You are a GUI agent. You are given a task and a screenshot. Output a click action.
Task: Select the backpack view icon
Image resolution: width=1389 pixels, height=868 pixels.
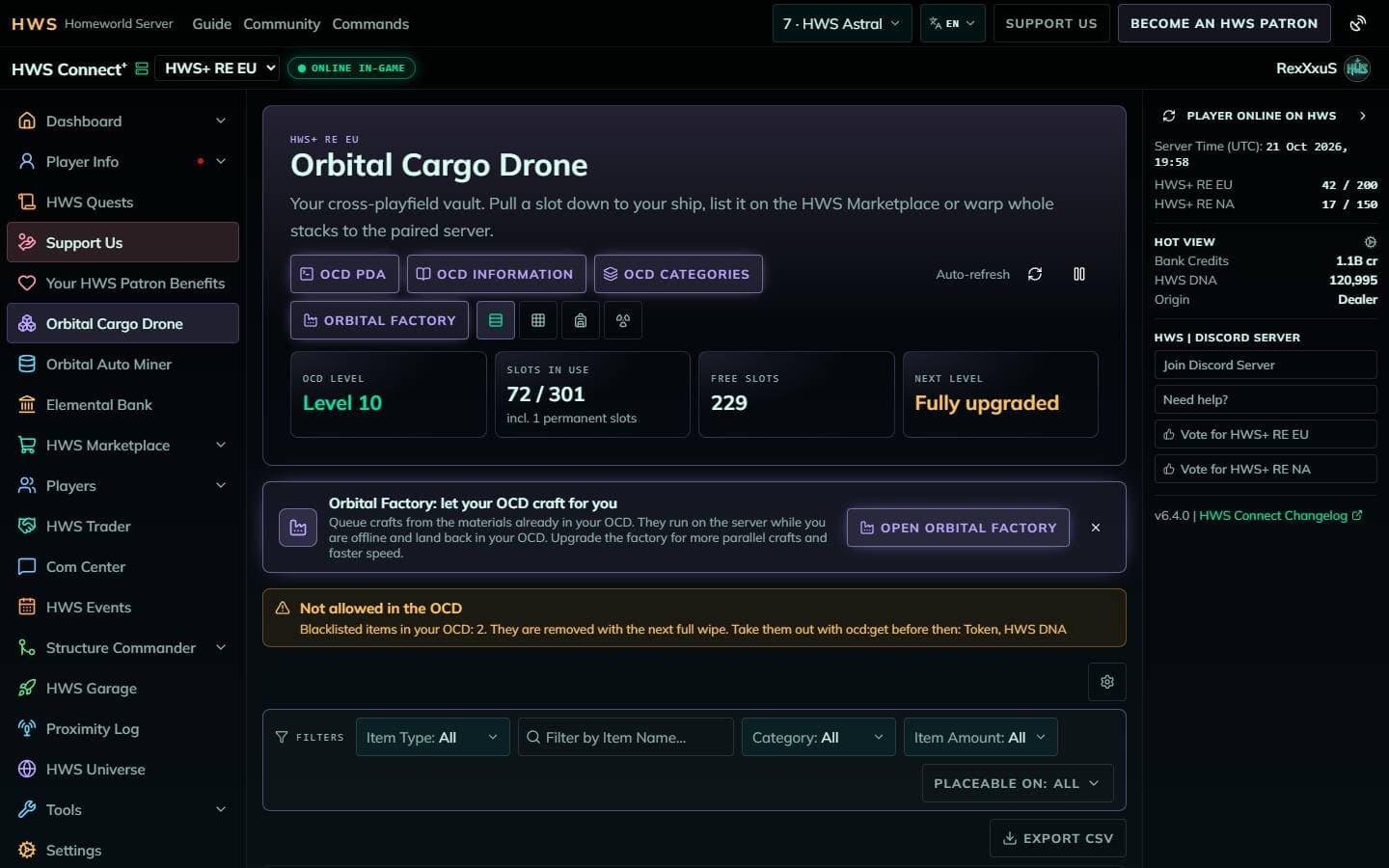[581, 320]
